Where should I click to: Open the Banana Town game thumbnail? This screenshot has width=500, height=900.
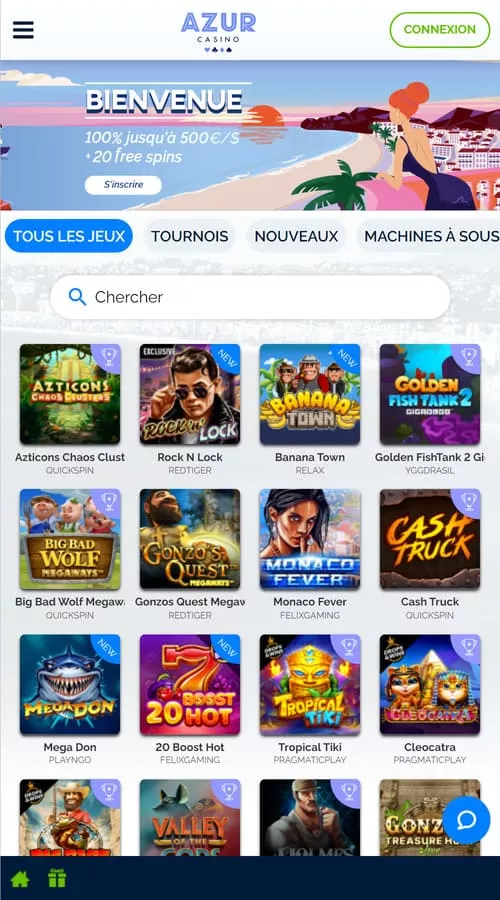[310, 394]
